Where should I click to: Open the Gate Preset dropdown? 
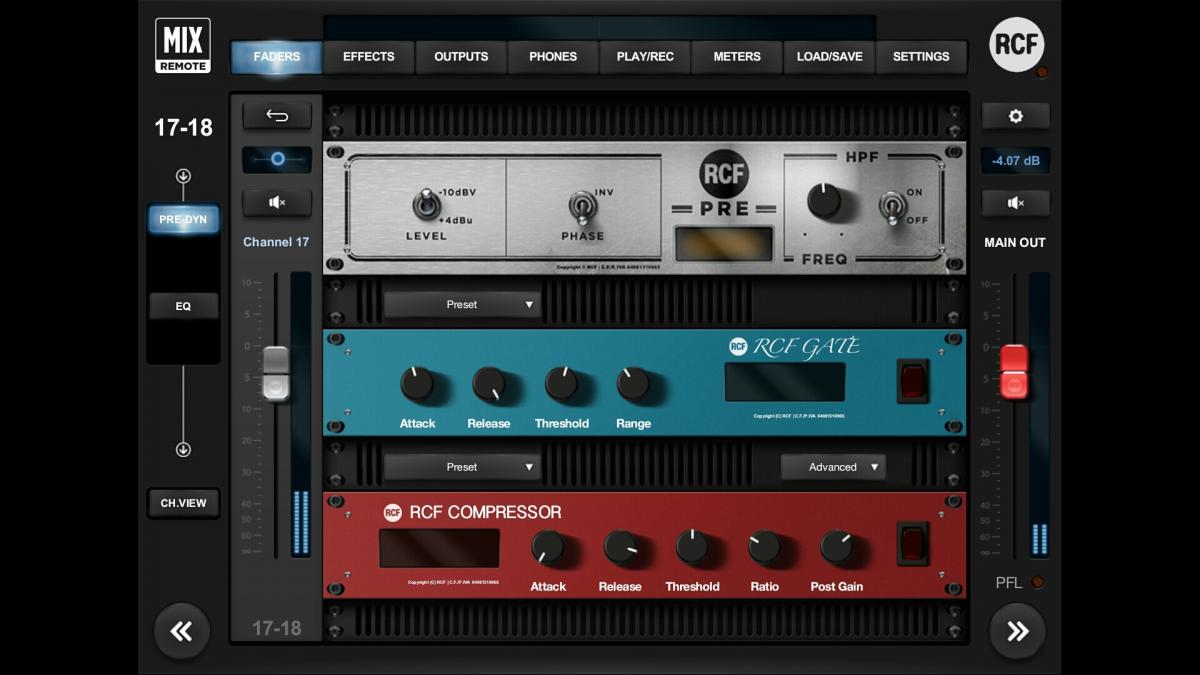[462, 304]
